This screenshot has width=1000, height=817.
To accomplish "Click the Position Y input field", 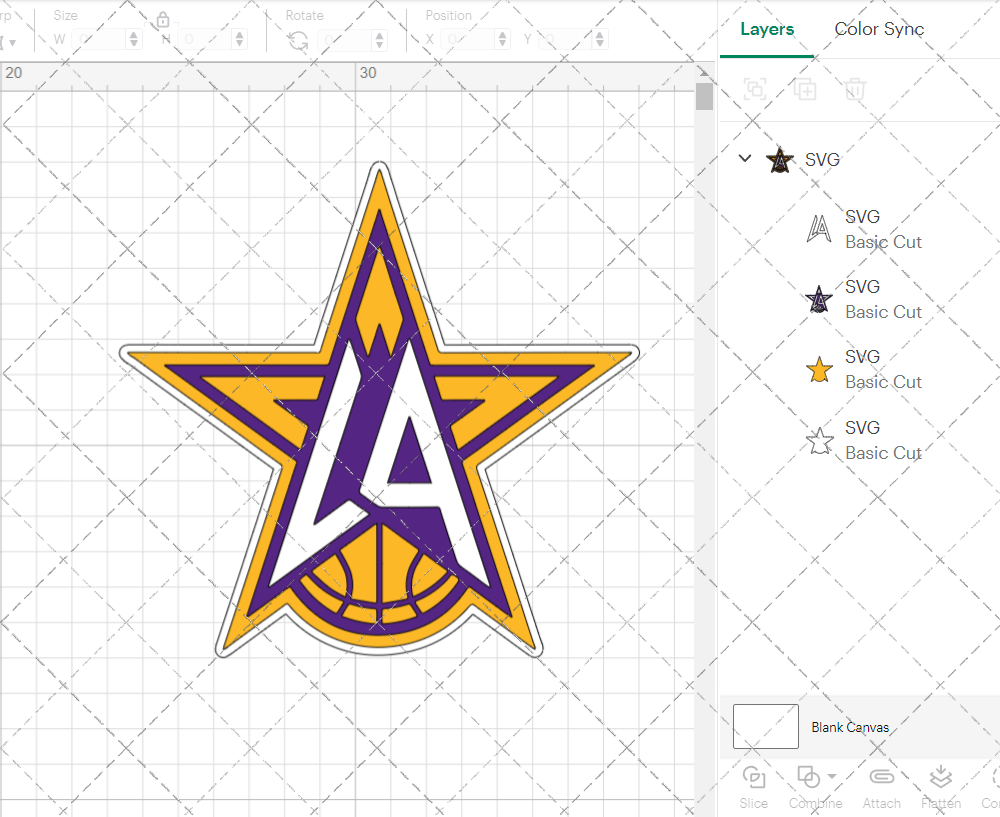I will (x=566, y=40).
